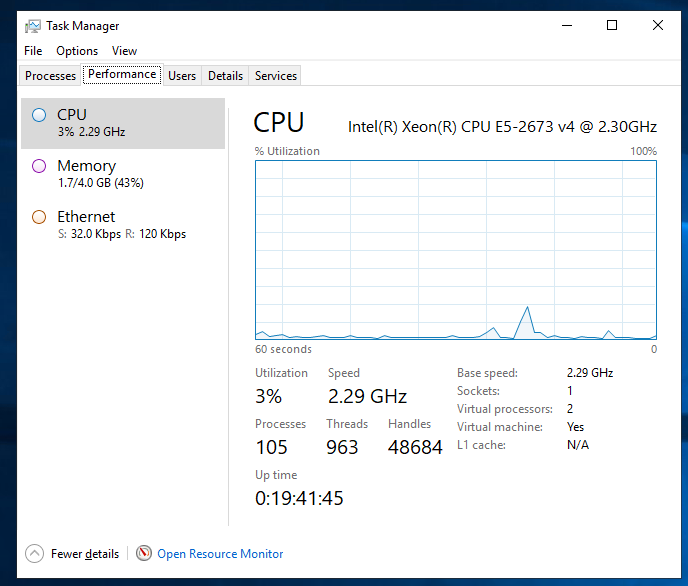Screen dimensions: 688x586
Task: Click the Fewer details button
Action: [84, 554]
